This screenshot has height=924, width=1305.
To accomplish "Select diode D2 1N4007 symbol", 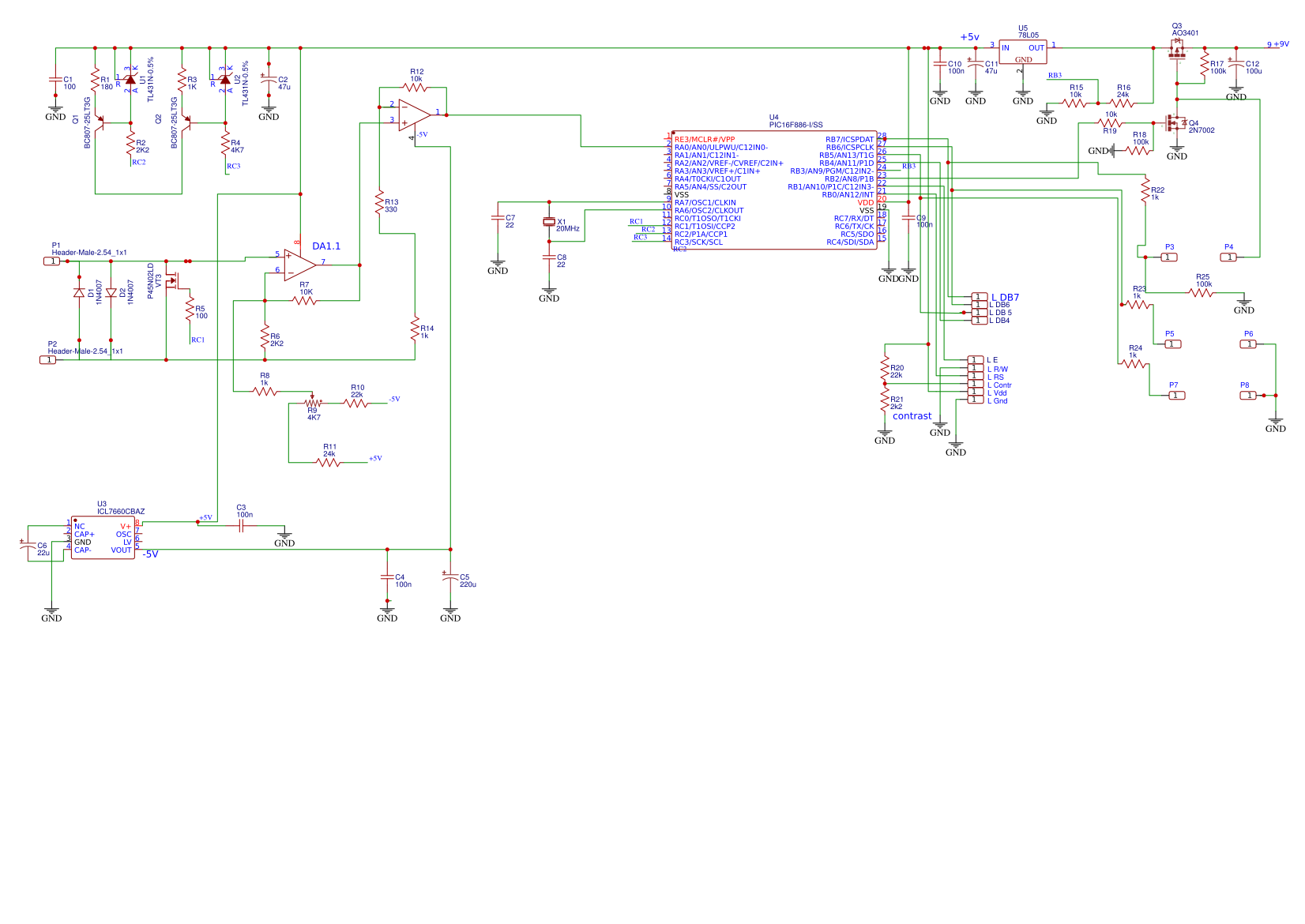I will [111, 292].
